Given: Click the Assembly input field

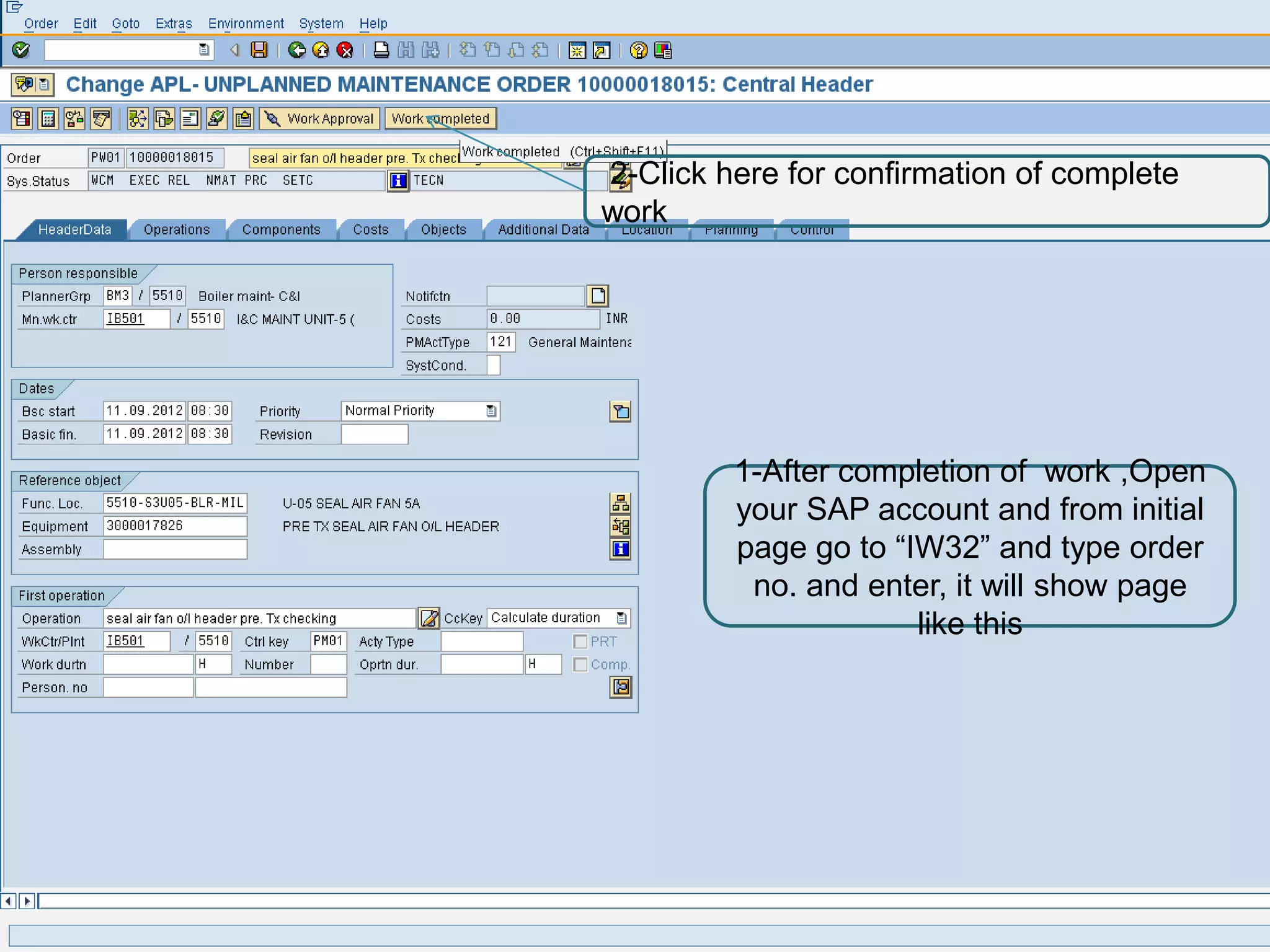Looking at the screenshot, I should point(175,549).
